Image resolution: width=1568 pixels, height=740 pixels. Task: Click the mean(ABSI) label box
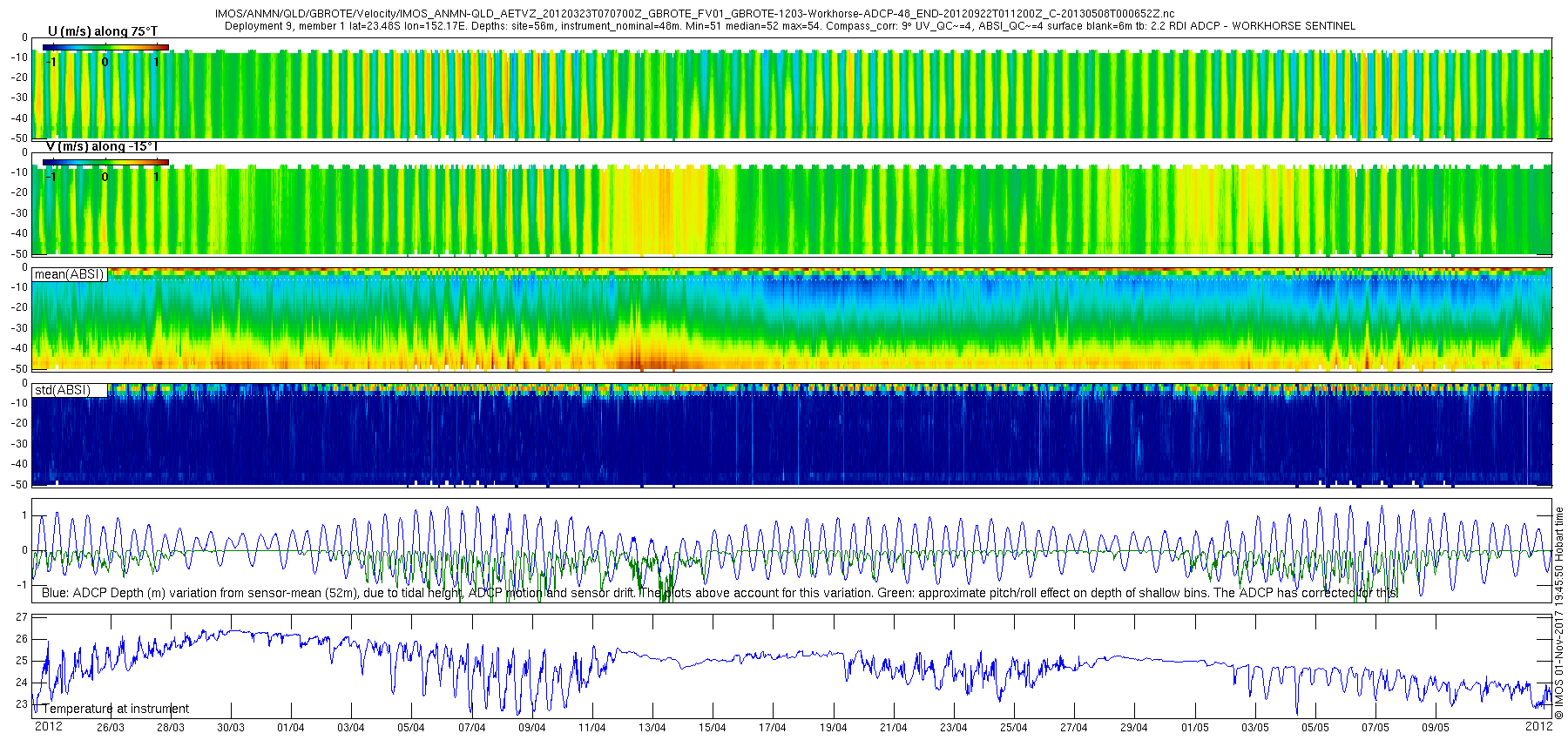point(70,274)
